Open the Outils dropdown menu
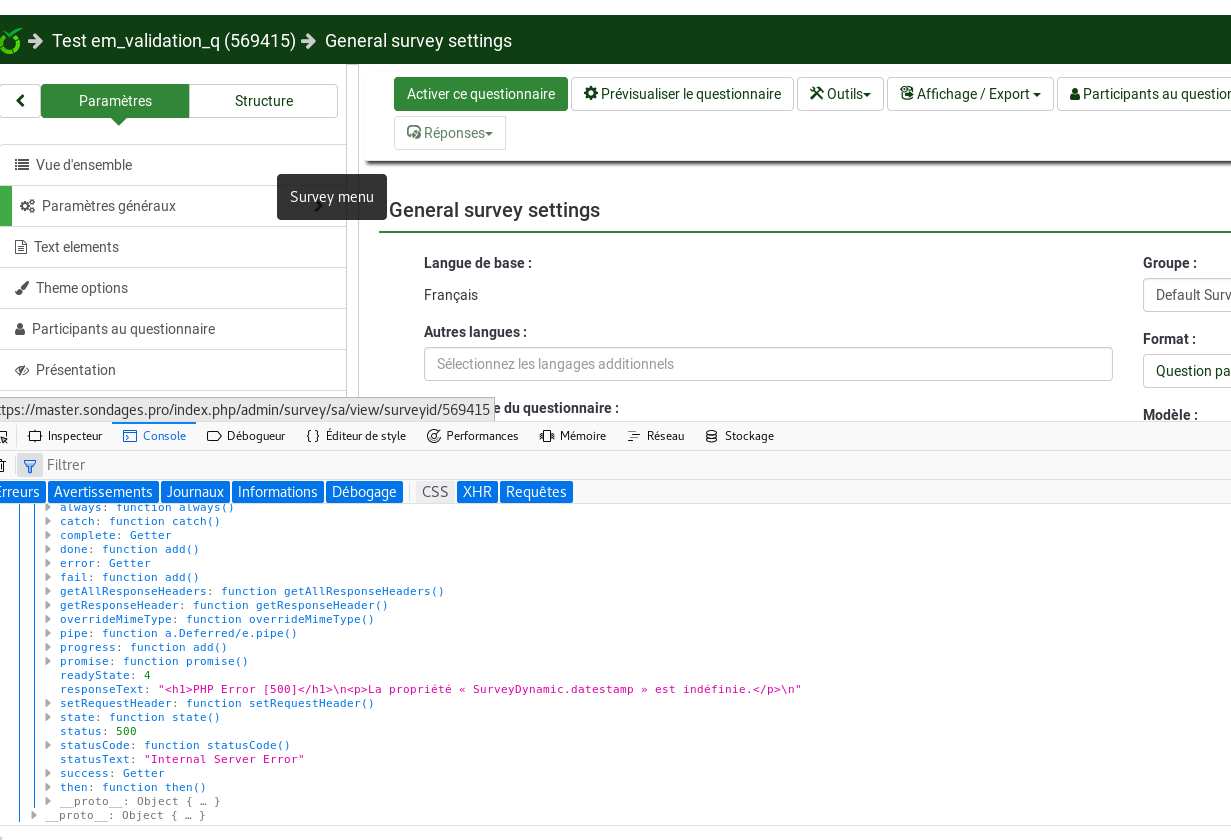 840,94
